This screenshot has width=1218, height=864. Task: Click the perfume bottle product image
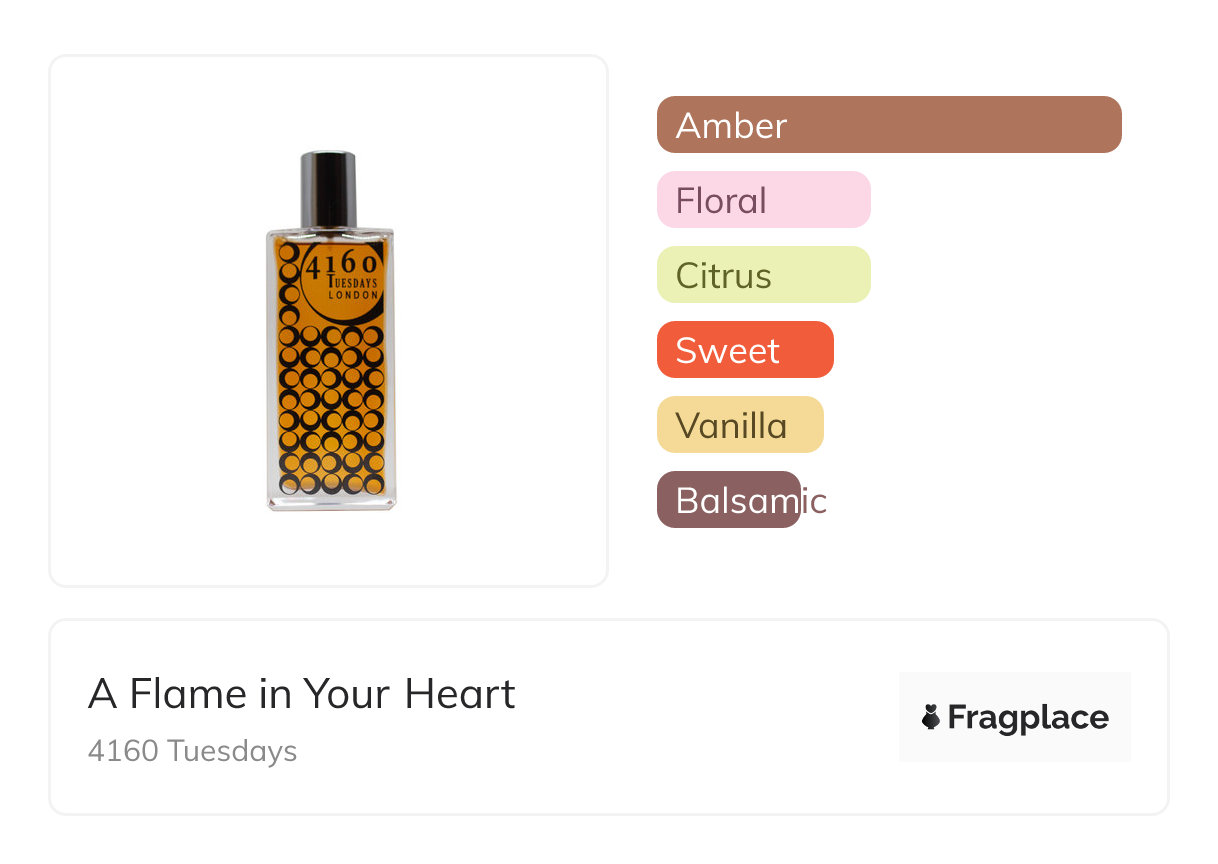(x=330, y=330)
